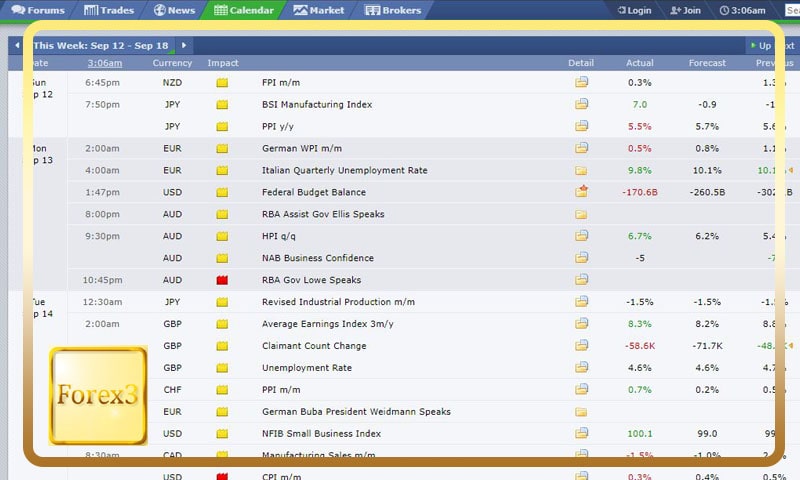Open the This Week date range selector
800x480 pixels.
coord(101,45)
